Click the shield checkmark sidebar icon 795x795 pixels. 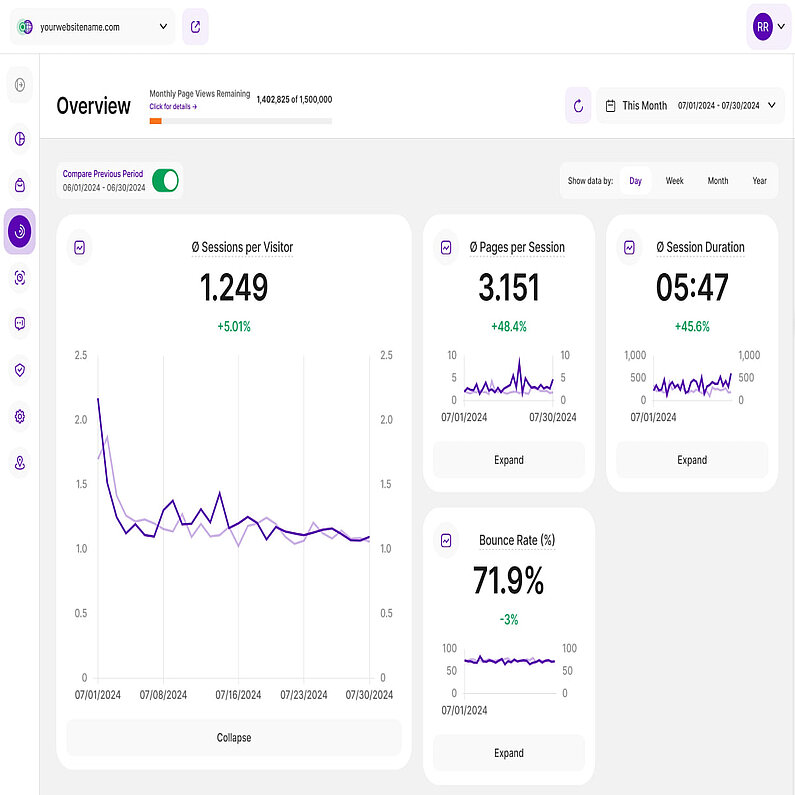click(x=19, y=370)
